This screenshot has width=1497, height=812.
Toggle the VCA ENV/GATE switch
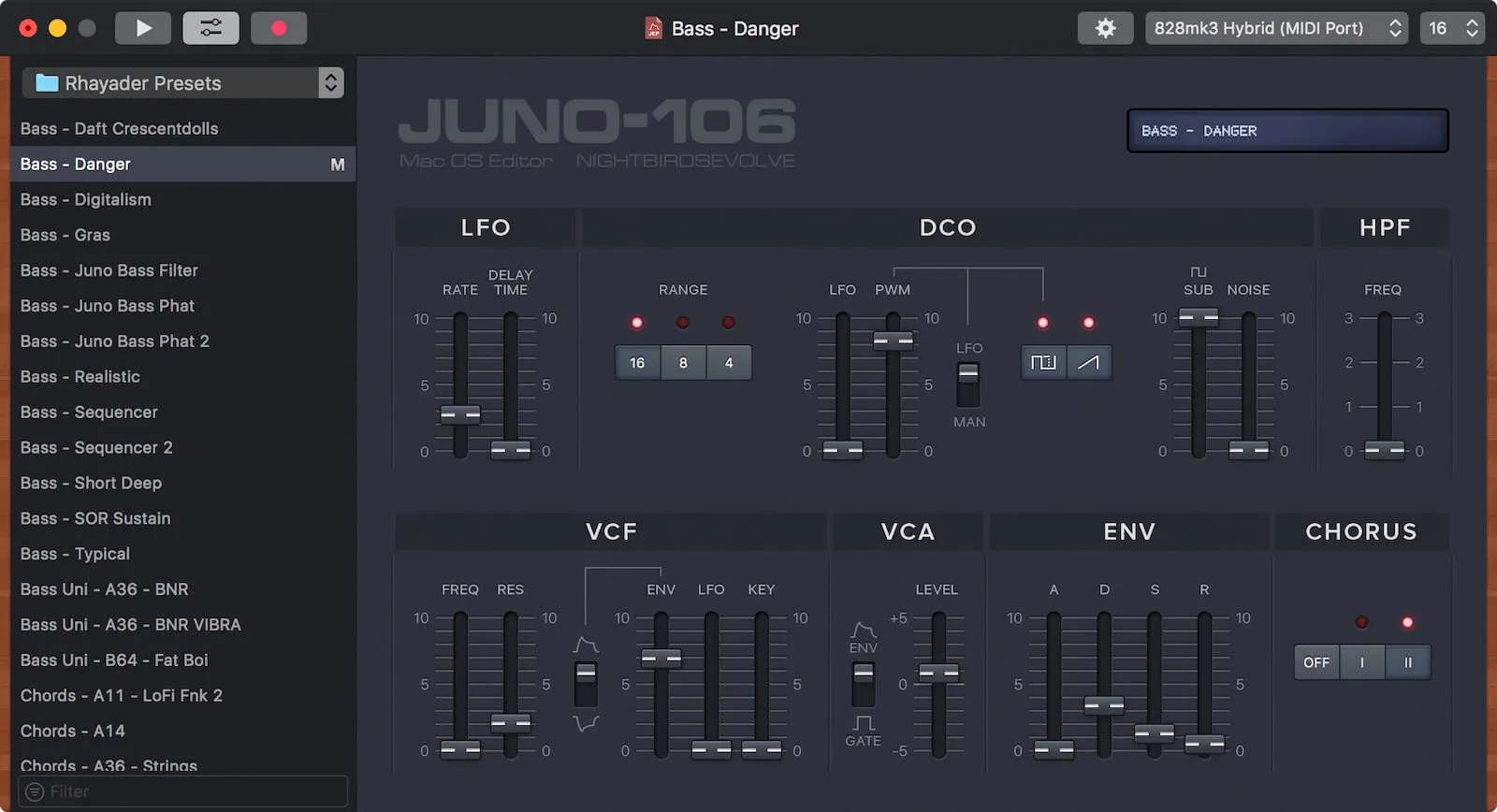coord(863,683)
